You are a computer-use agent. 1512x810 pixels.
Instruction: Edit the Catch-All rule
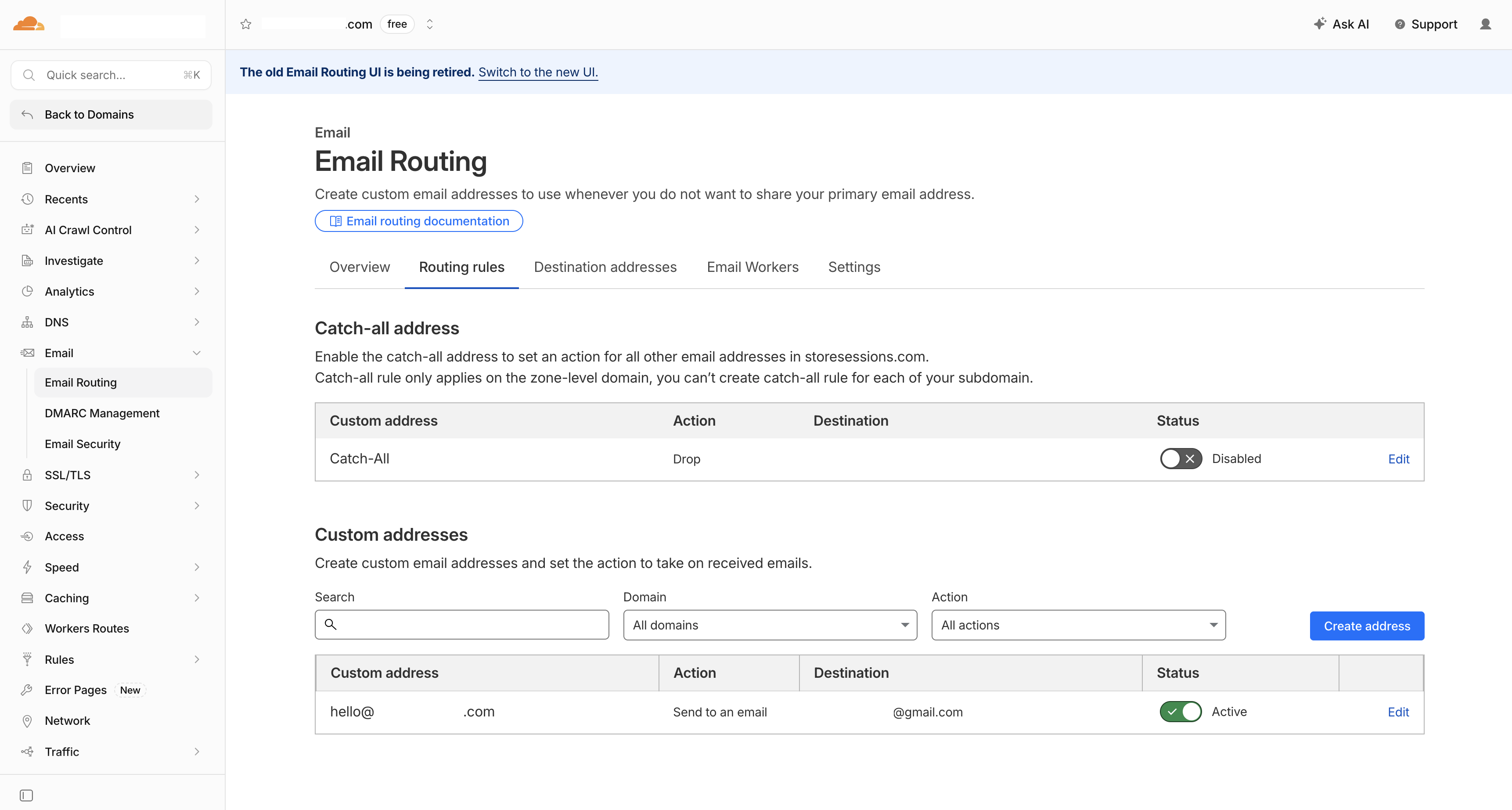1399,459
